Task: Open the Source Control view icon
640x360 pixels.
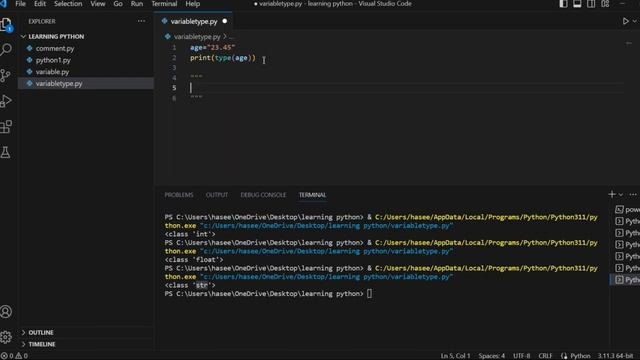Action: click(x=6, y=76)
